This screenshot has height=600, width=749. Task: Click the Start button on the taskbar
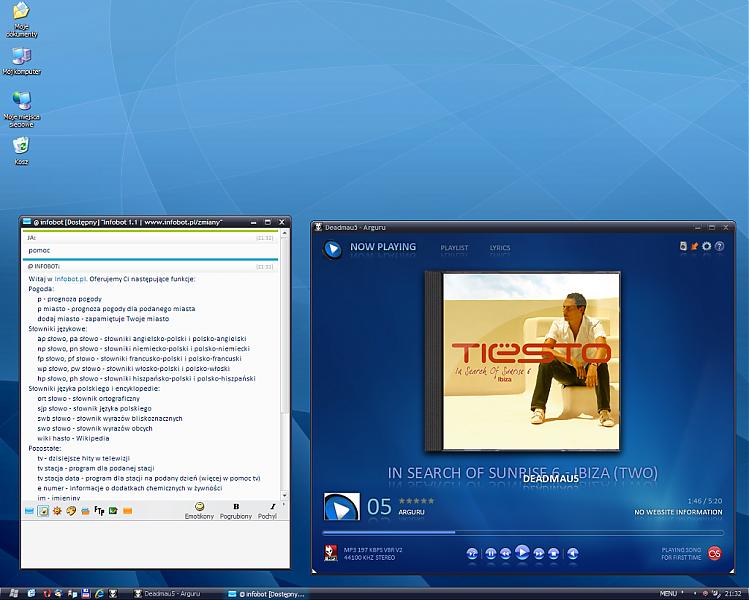point(14,593)
